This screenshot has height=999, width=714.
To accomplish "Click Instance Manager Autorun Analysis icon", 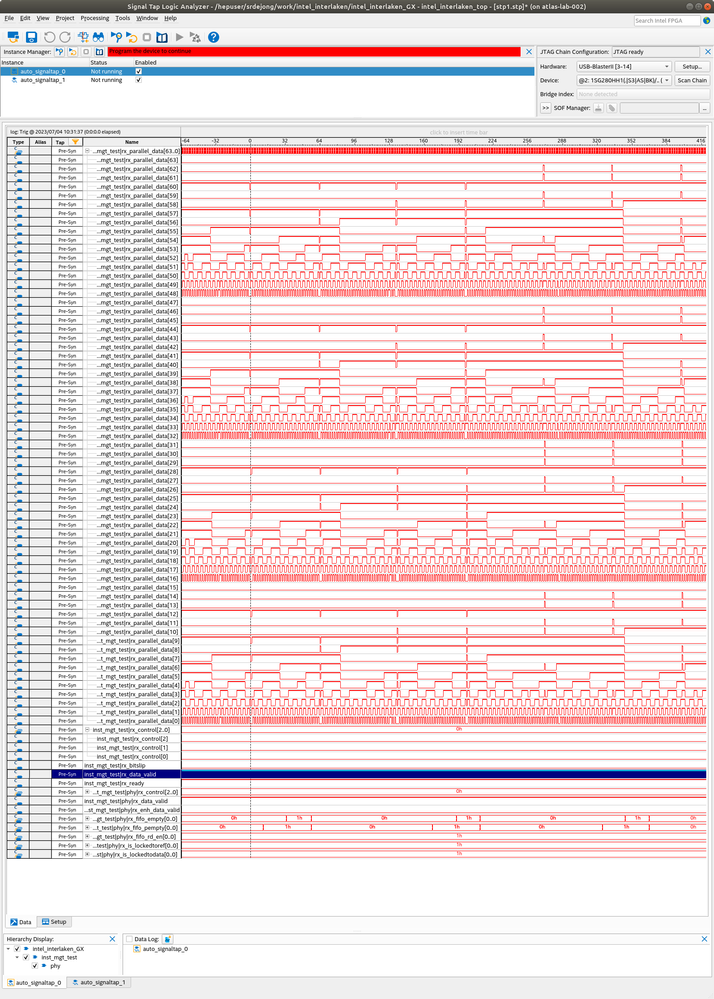I will tap(73, 52).
